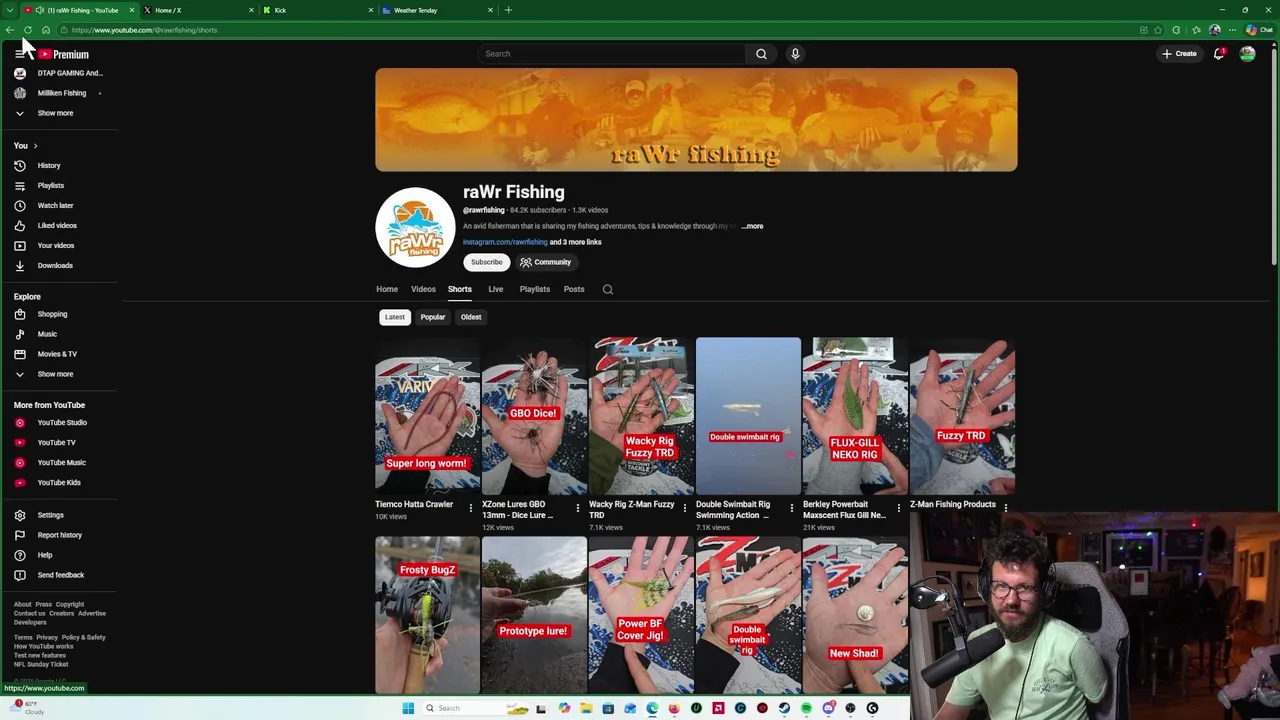Open the tab search dropdown arrow

point(9,10)
